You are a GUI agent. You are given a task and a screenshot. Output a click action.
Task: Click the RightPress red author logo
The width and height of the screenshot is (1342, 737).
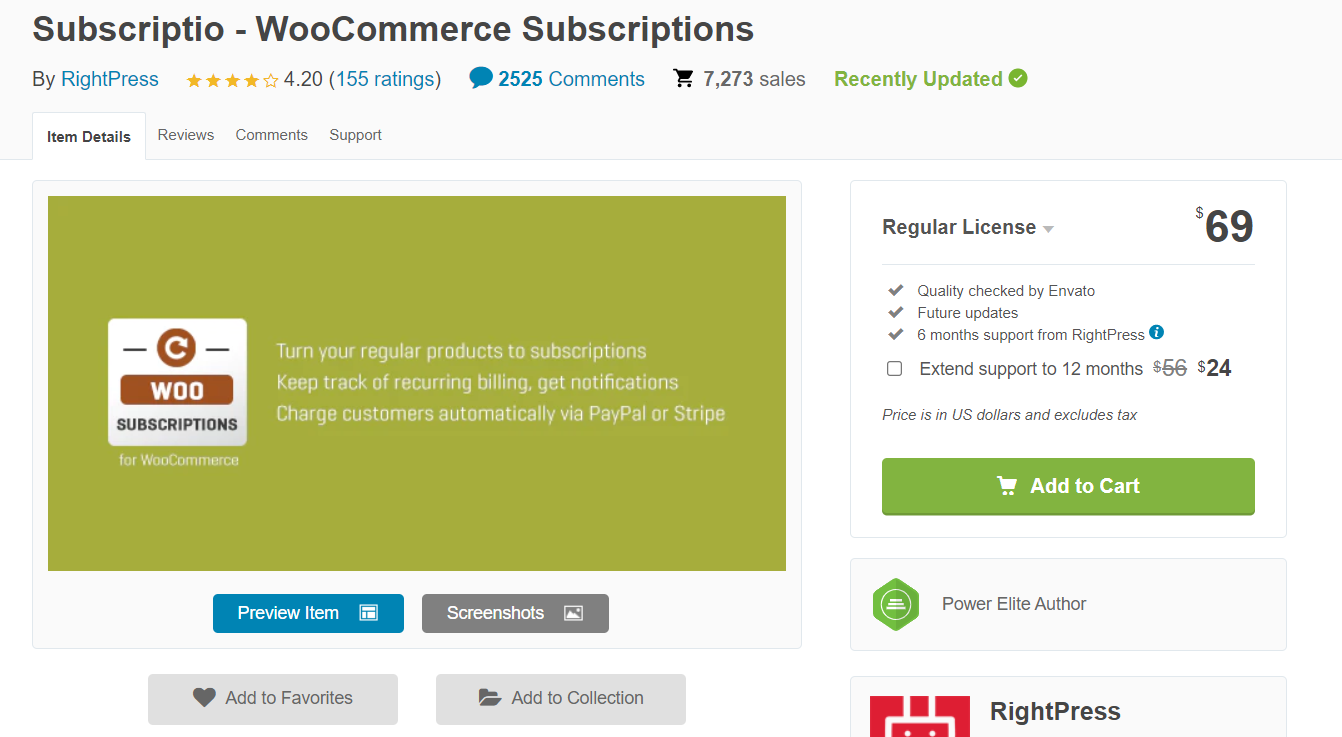point(920,716)
